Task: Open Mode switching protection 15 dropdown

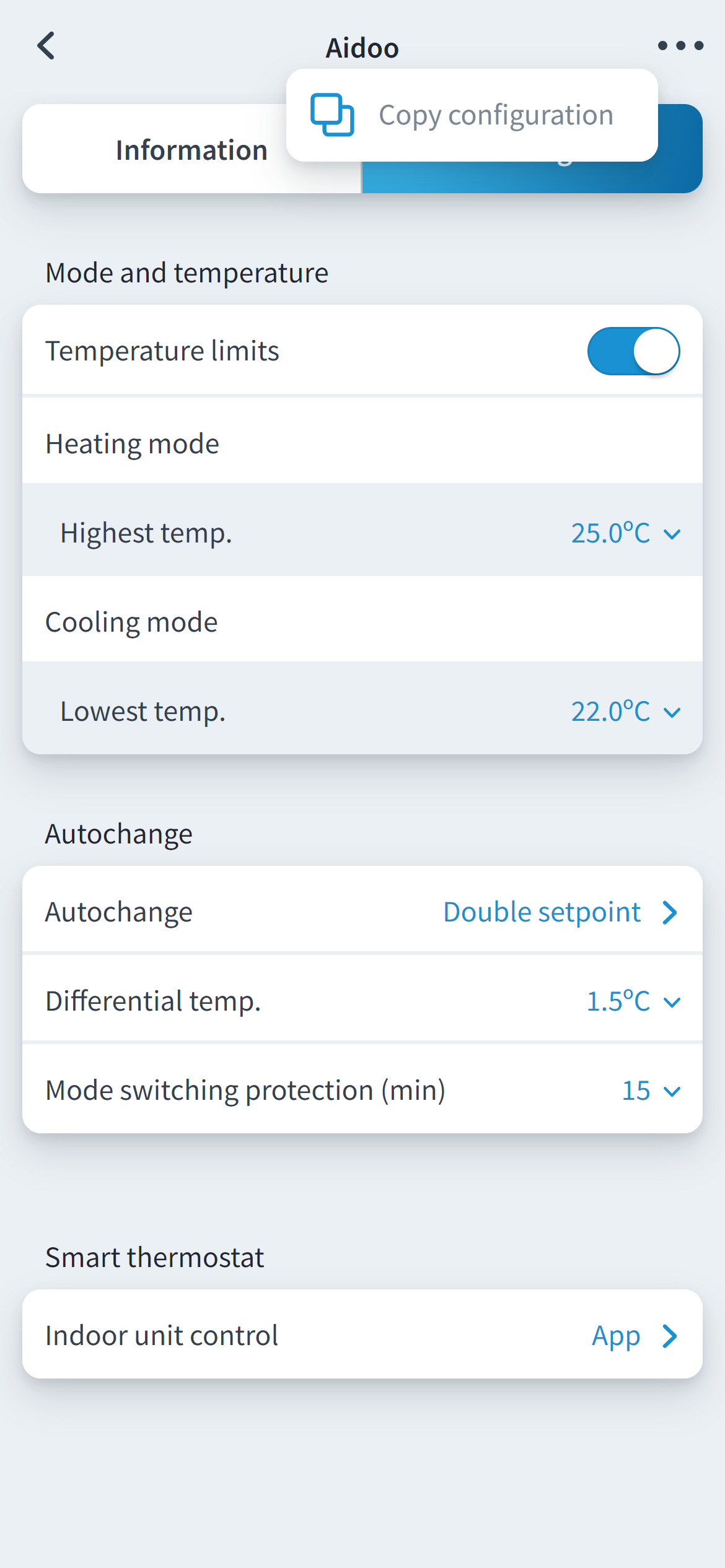Action: [x=651, y=1091]
